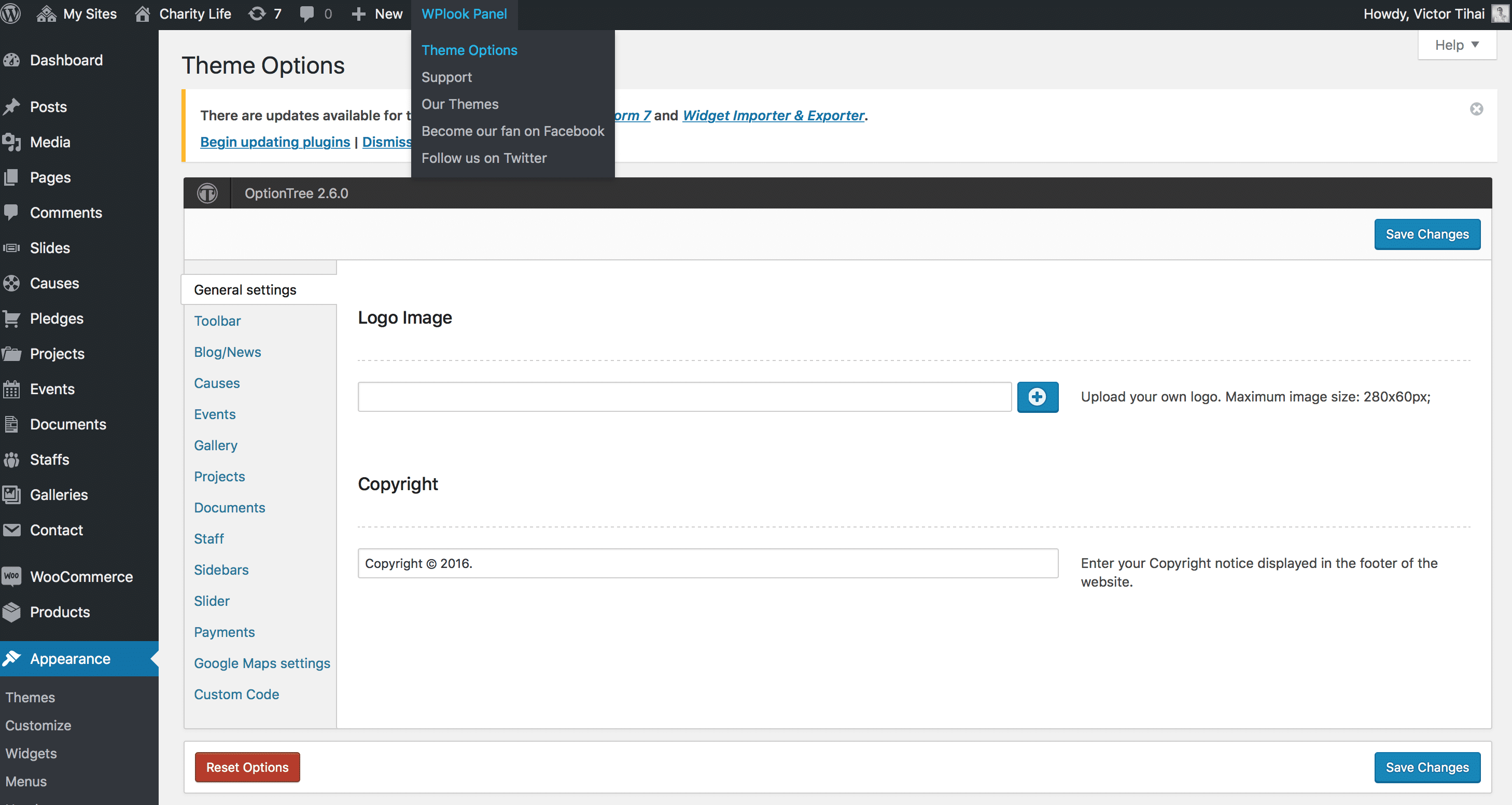The image size is (1512, 805).
Task: Click the WooCommerce sidebar icon
Action: (x=12, y=576)
